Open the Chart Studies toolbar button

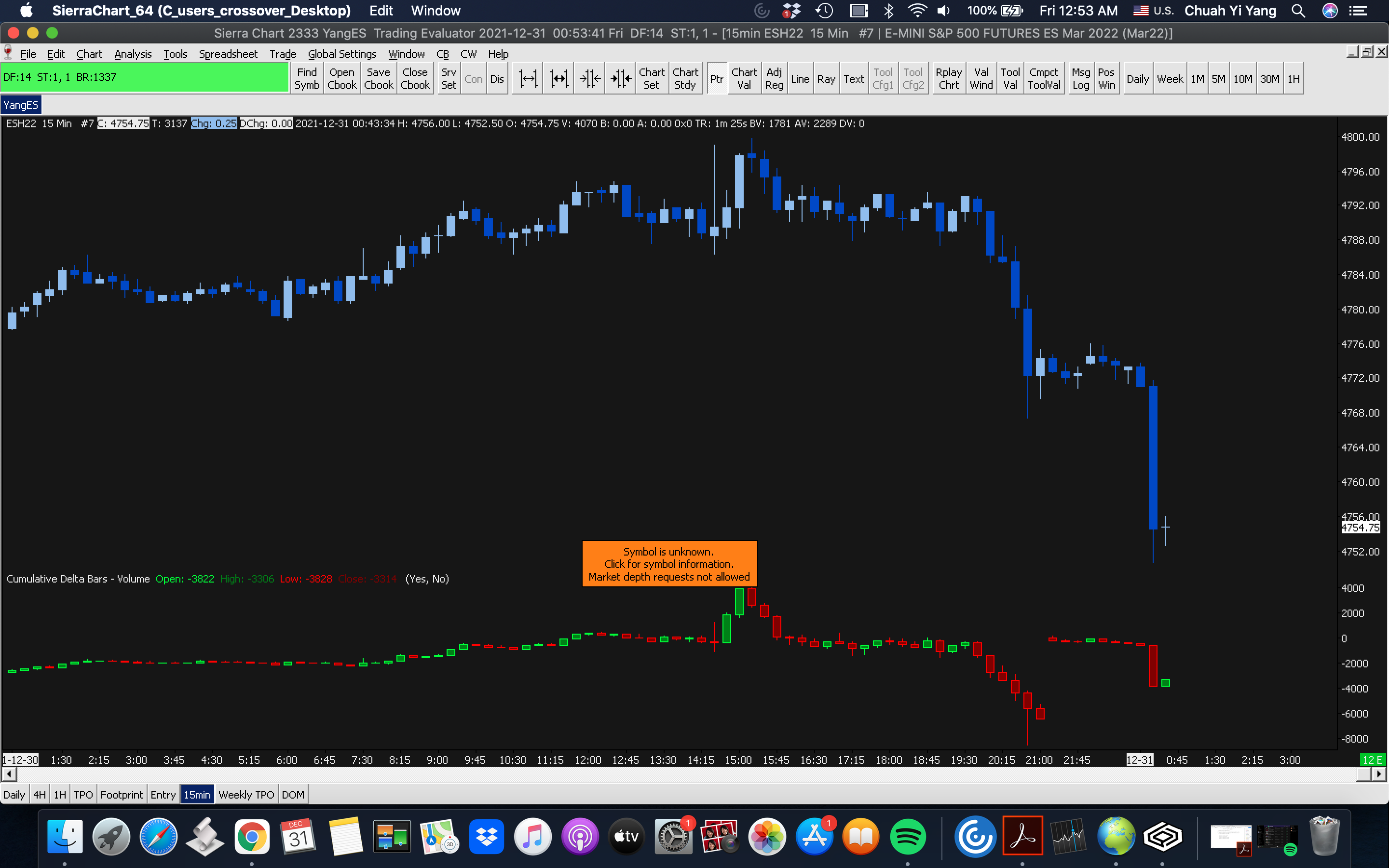click(x=685, y=79)
